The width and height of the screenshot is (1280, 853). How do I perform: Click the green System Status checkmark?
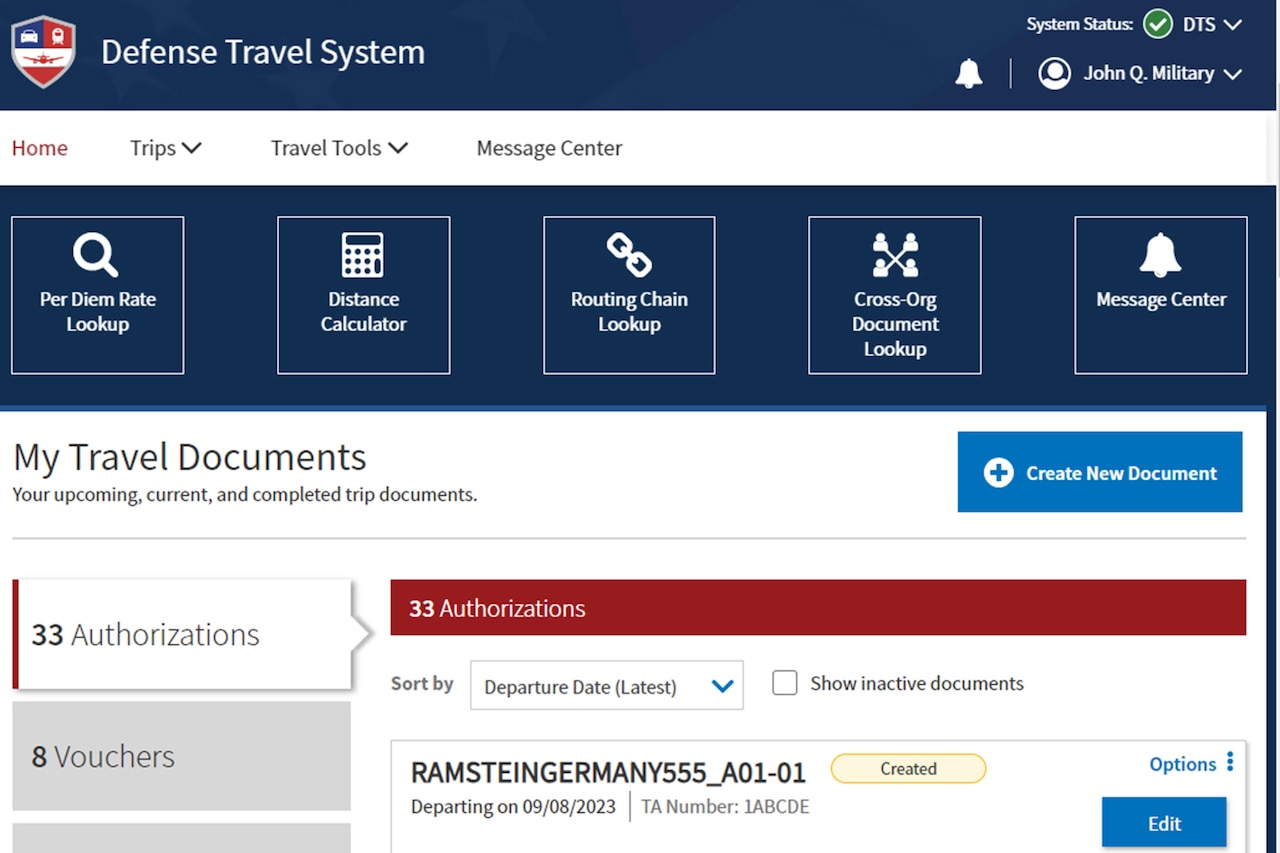pyautogui.click(x=1158, y=24)
